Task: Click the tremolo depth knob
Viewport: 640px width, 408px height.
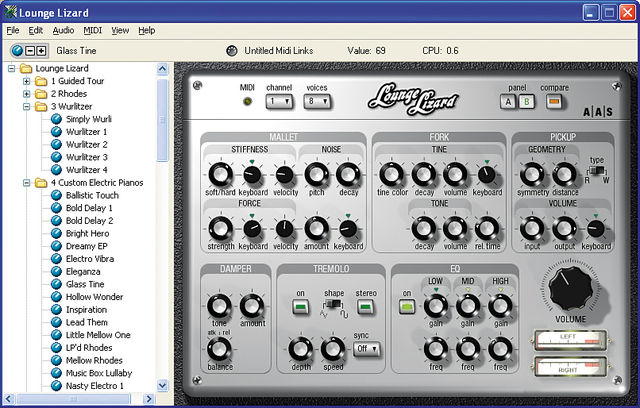Action: (x=300, y=349)
